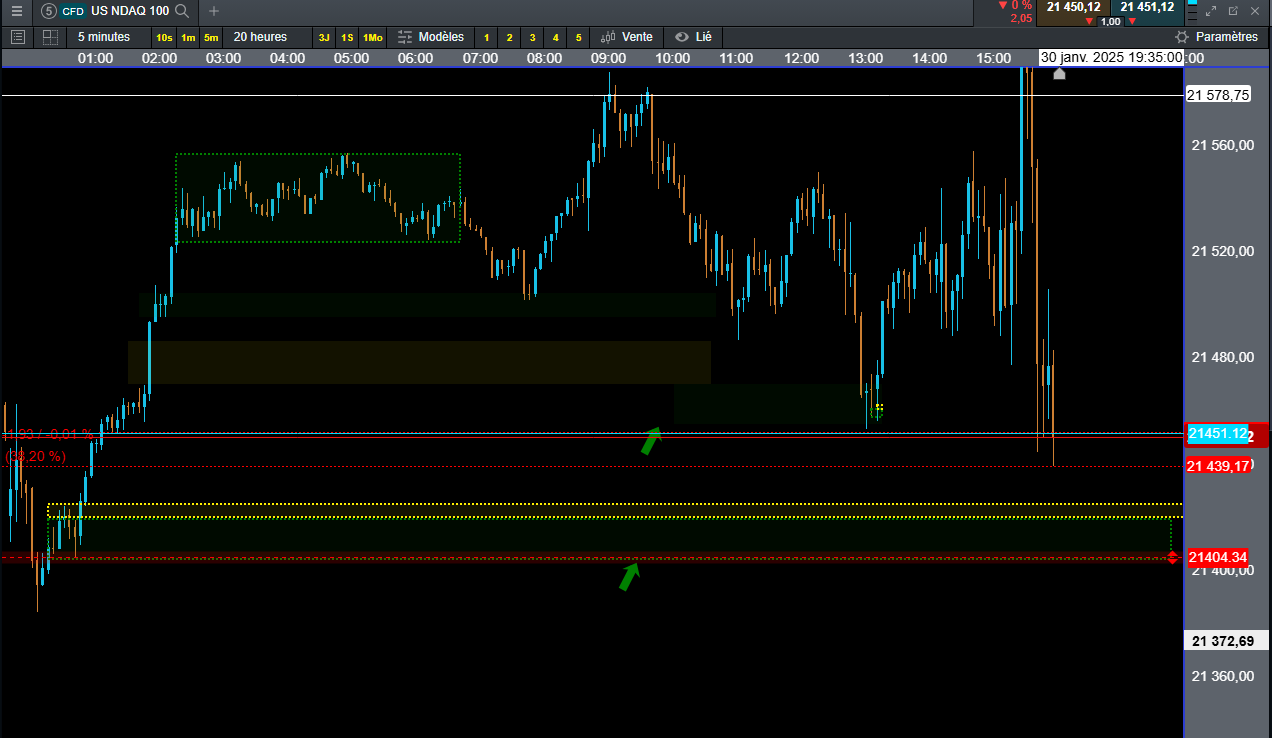The width and height of the screenshot is (1272, 738).
Task: Click the current price label 21451.12
Action: pyautogui.click(x=1218, y=434)
